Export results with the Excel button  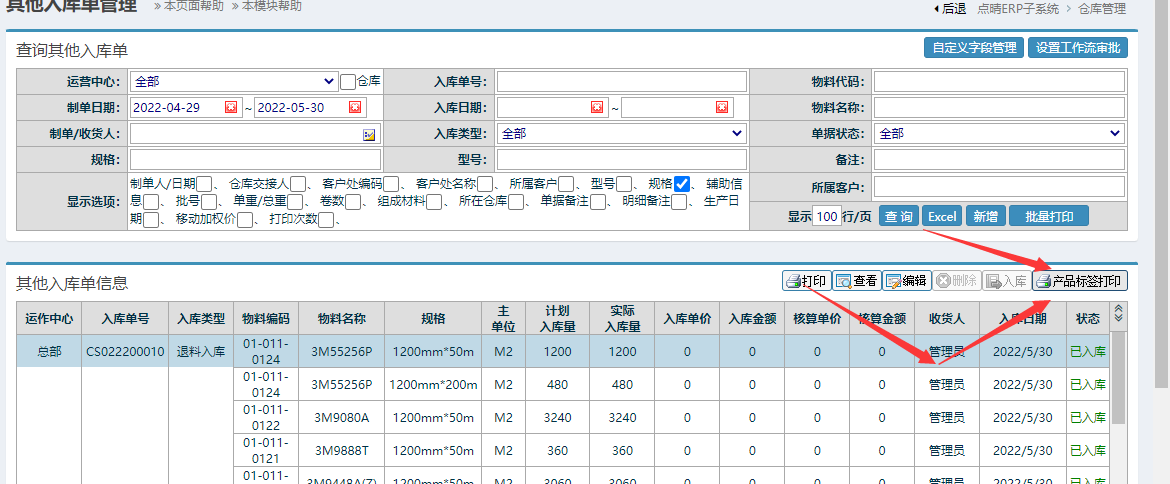pyautogui.click(x=942, y=217)
